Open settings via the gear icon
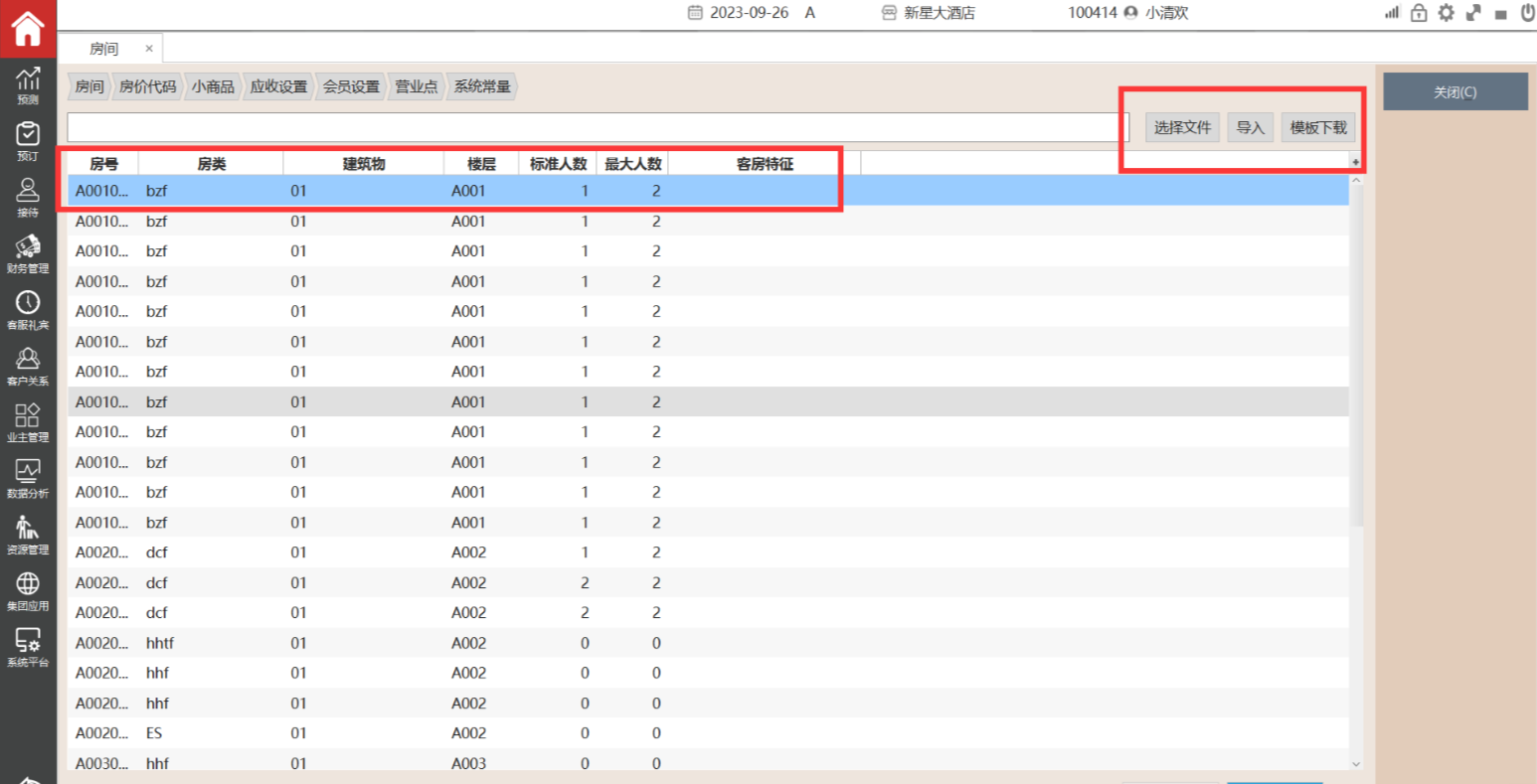The height and width of the screenshot is (784, 1537). [1446, 13]
